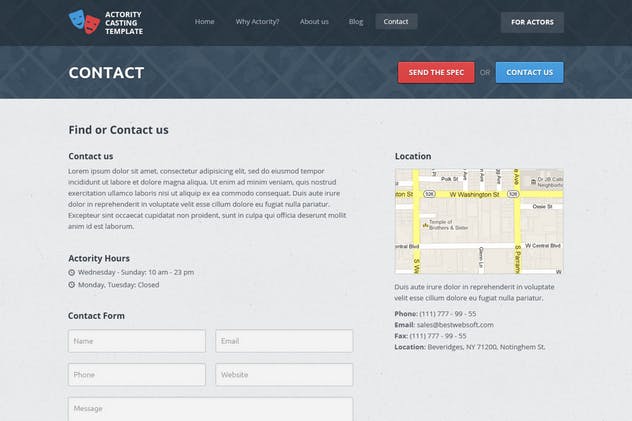Click the Monday, Tuesday: Closed text
Viewport: 632px width, 421px height.
coord(118,285)
